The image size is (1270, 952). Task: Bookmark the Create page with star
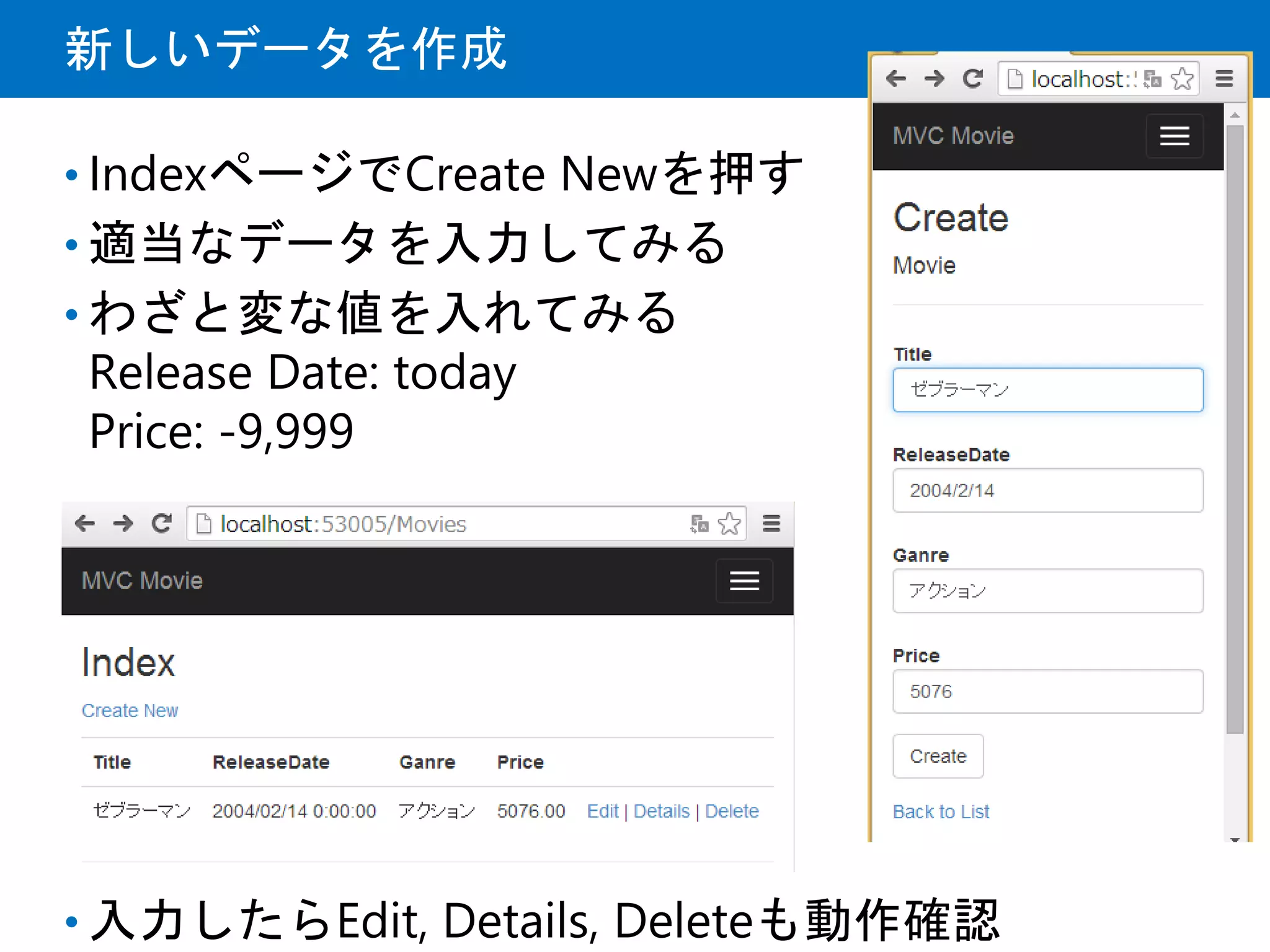point(1182,79)
